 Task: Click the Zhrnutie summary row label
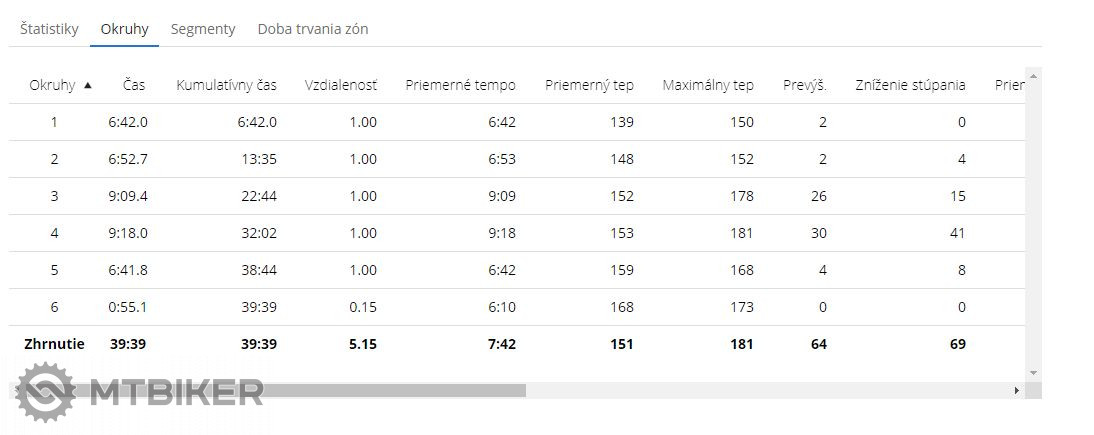pos(54,344)
